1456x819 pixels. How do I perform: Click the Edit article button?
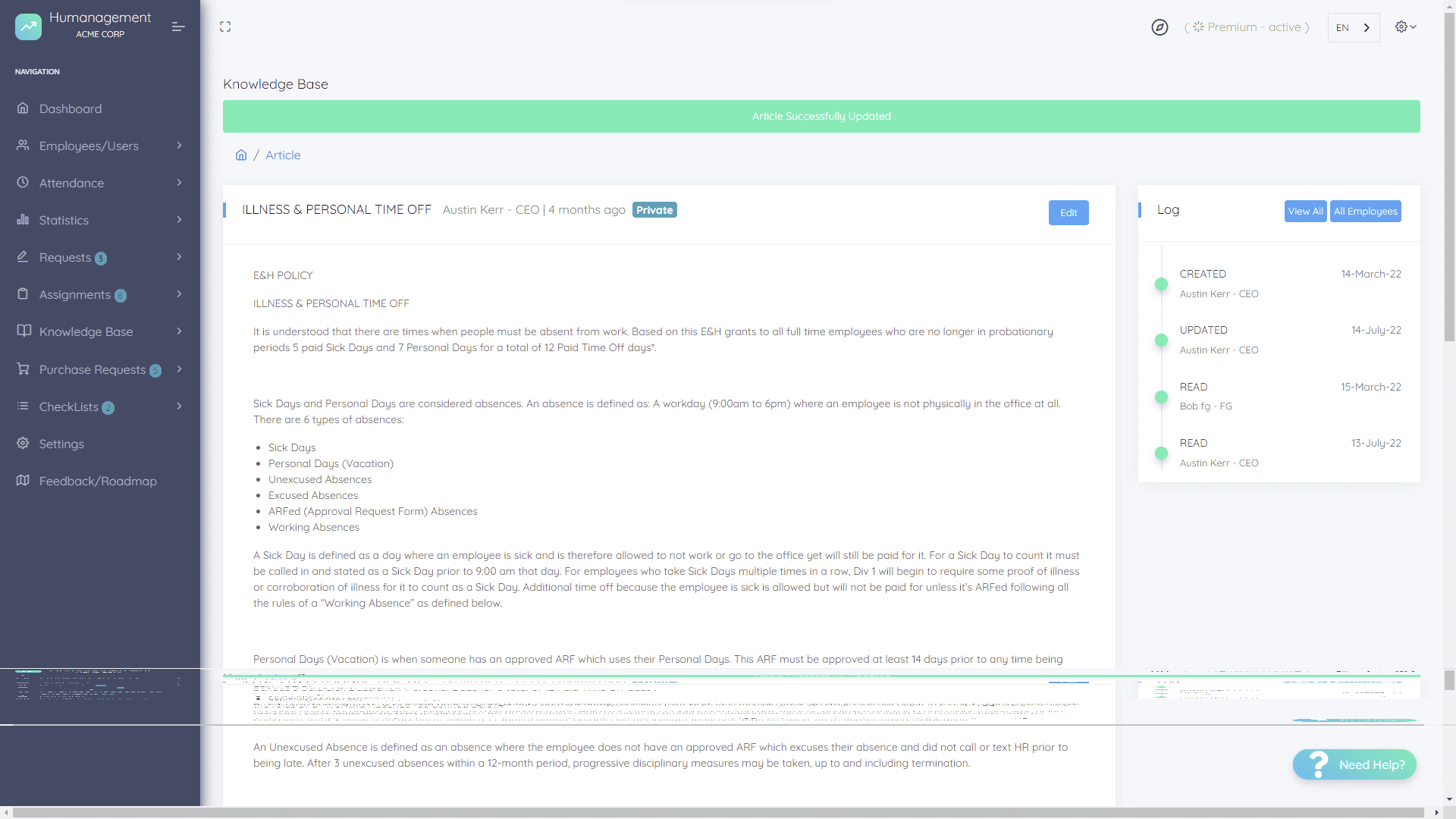pyautogui.click(x=1068, y=212)
